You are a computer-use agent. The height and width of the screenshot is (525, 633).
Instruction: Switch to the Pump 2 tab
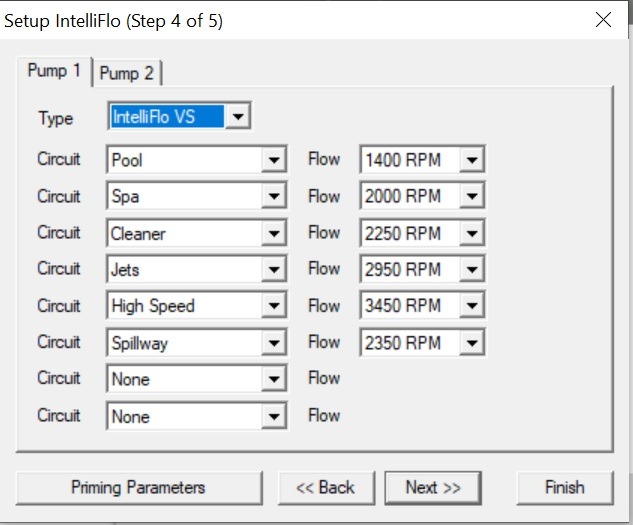[x=127, y=74]
